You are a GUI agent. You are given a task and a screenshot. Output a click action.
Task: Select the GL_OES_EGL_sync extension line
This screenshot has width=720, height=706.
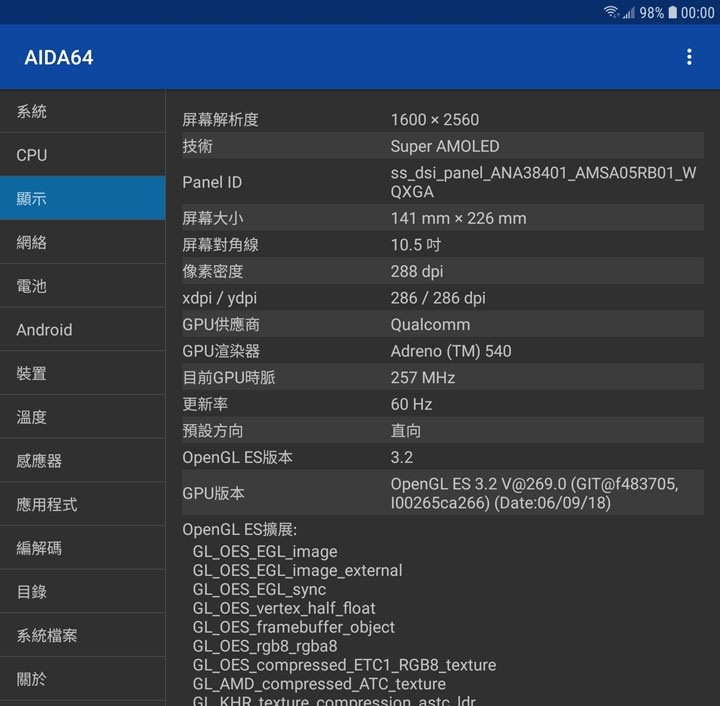259,589
